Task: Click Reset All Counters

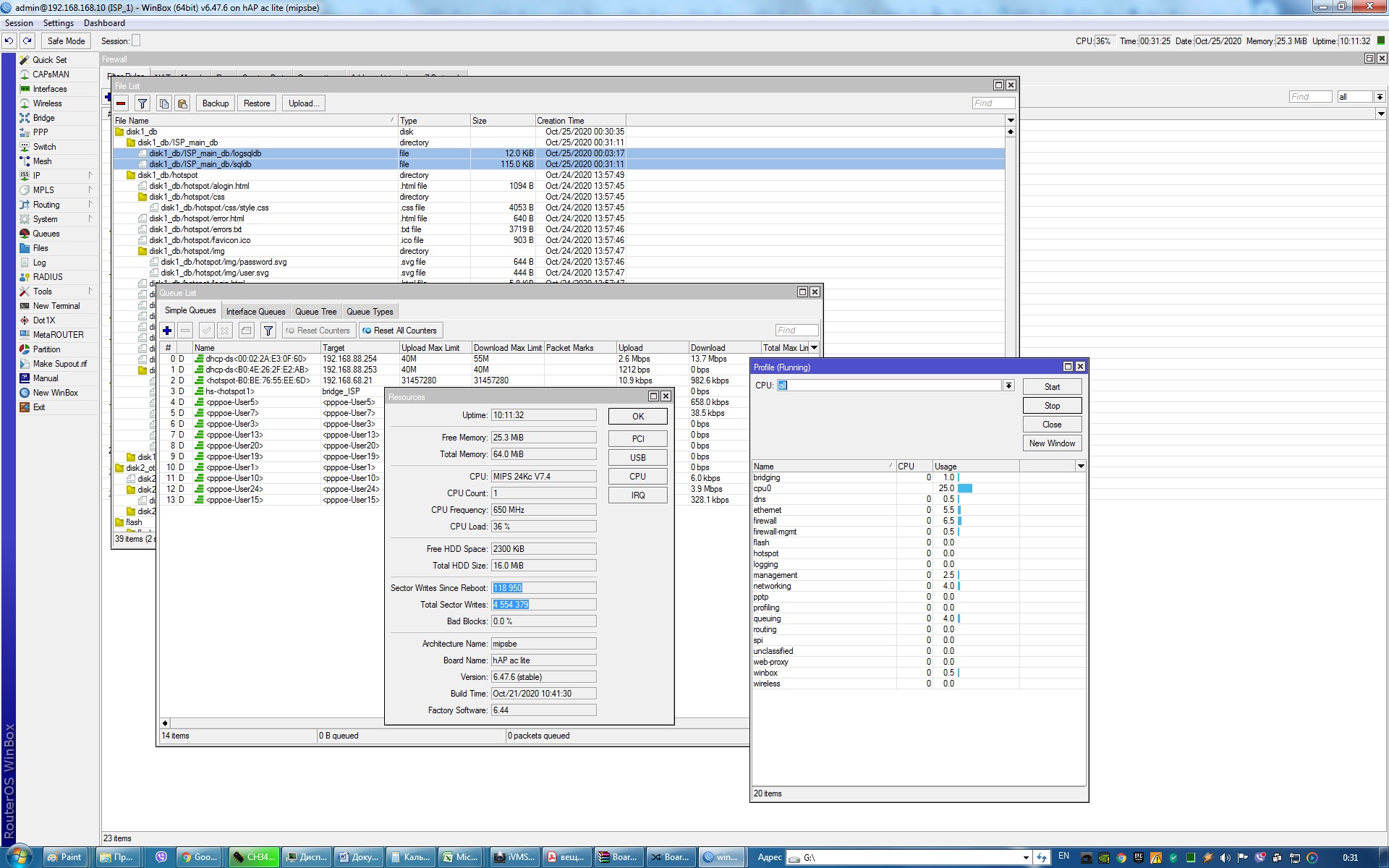Action: click(400, 331)
